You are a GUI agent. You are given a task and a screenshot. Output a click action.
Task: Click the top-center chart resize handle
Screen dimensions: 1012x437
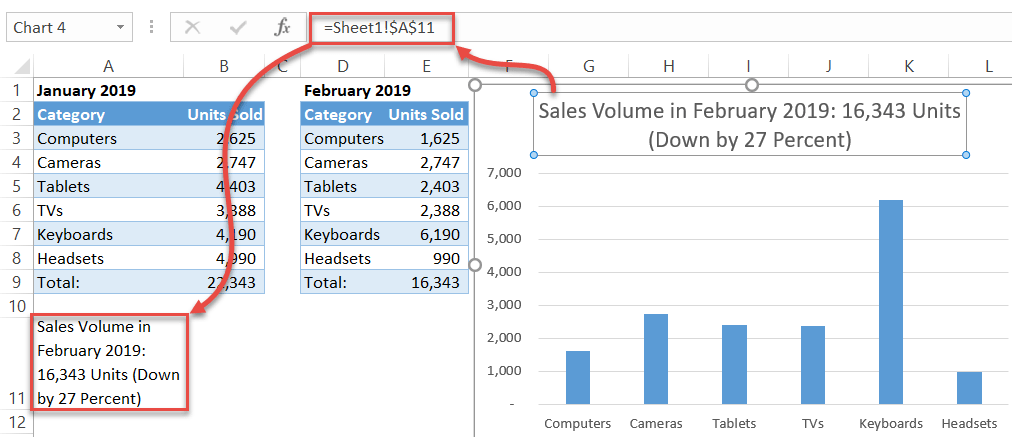tap(752, 85)
